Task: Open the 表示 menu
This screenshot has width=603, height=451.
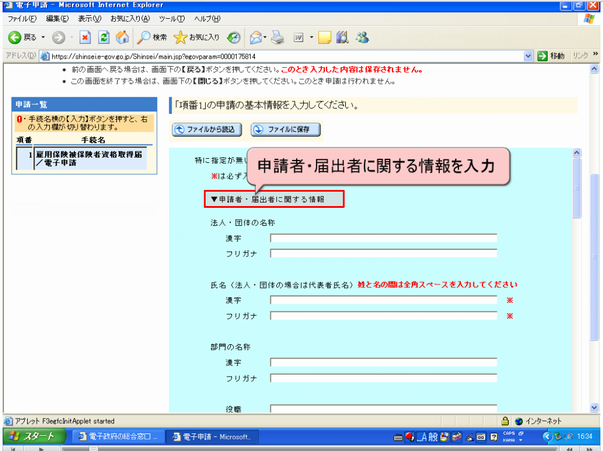Action: 90,18
